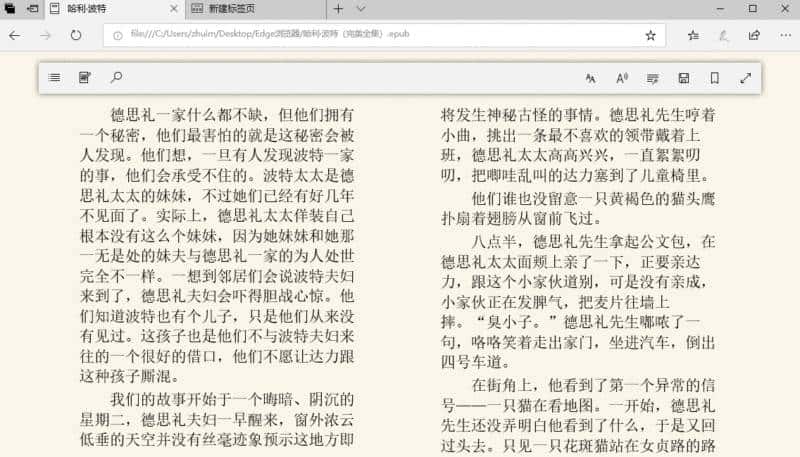The height and width of the screenshot is (457, 800).
Task: Maximize the Edge window
Action: [753, 9]
